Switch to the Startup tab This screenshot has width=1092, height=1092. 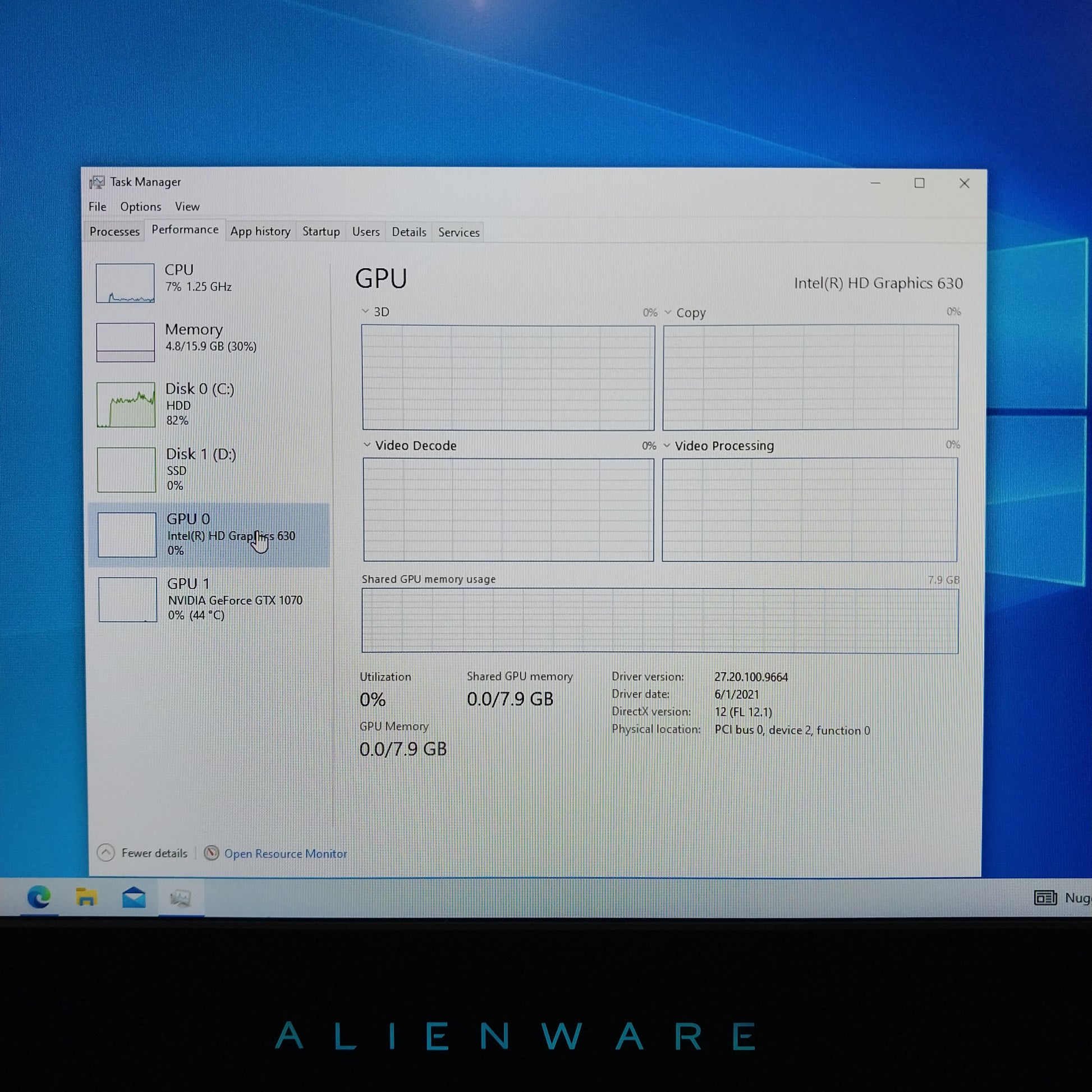coord(321,232)
